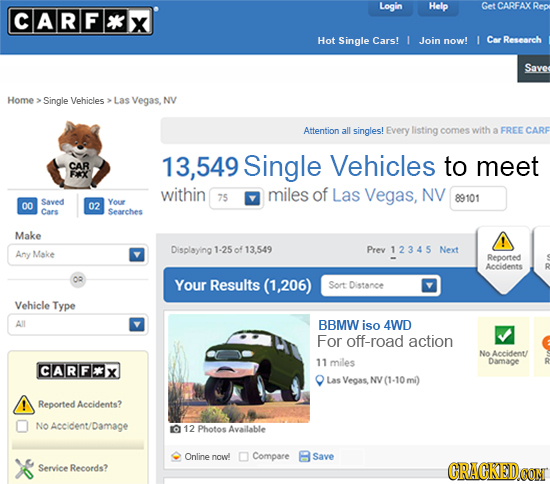Click the Next pagination link
This screenshot has width=550, height=484.
[x=449, y=250]
